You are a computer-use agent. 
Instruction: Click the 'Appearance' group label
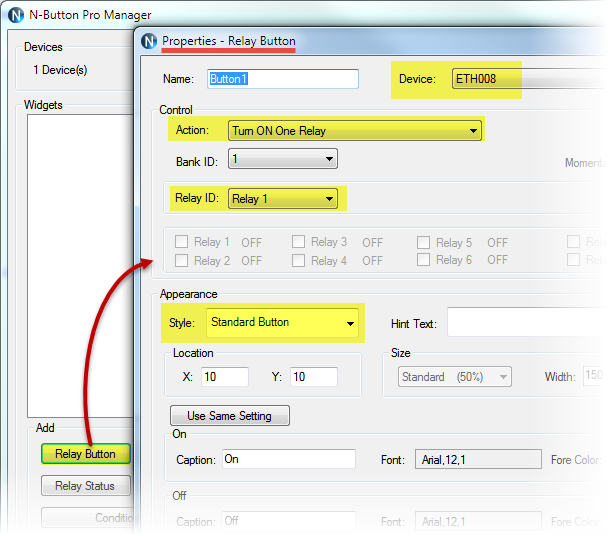[189, 294]
